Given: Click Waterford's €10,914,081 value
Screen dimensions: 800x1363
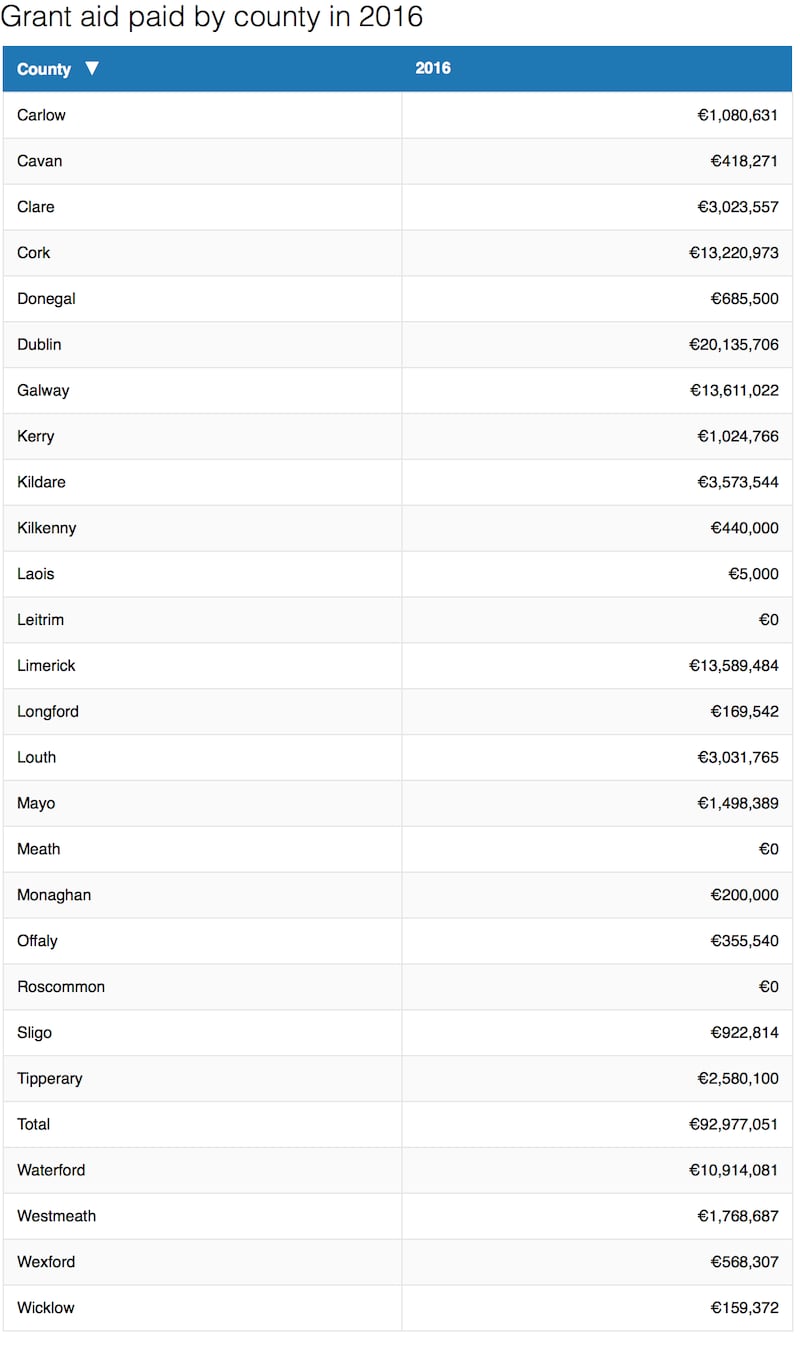Looking at the screenshot, I should tap(733, 1171).
